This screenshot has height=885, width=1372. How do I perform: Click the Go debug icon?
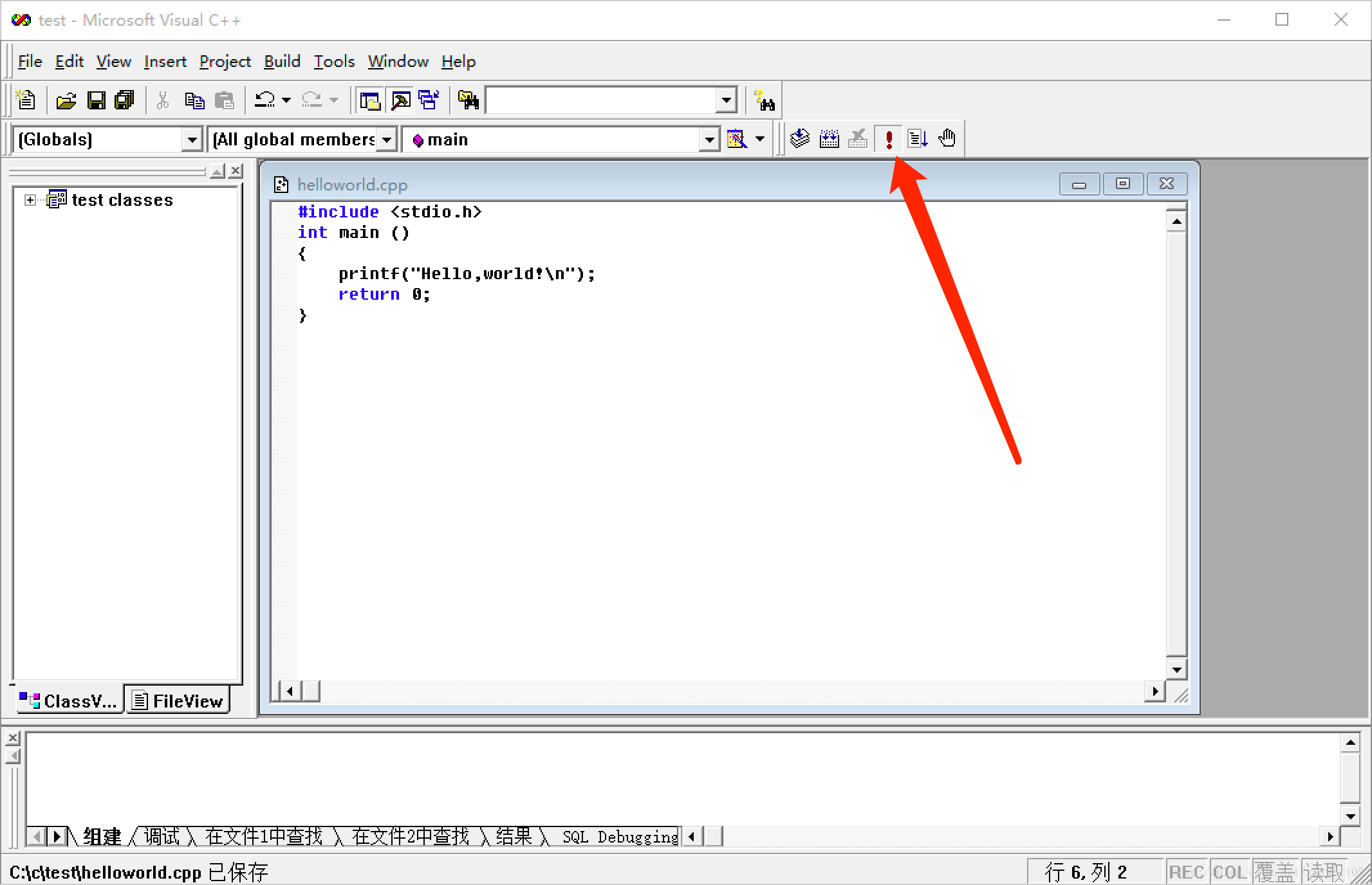click(x=918, y=139)
